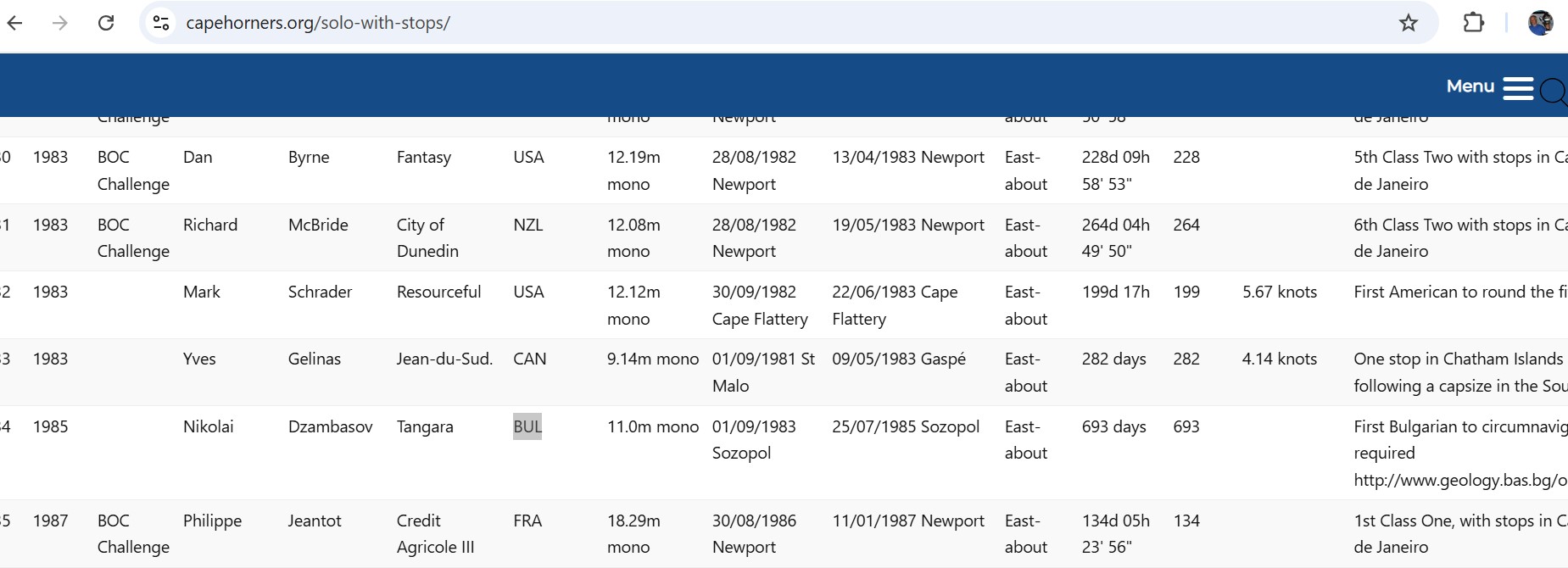Open the hamburger Menu icon
This screenshot has height=568, width=1568.
coord(1518,88)
